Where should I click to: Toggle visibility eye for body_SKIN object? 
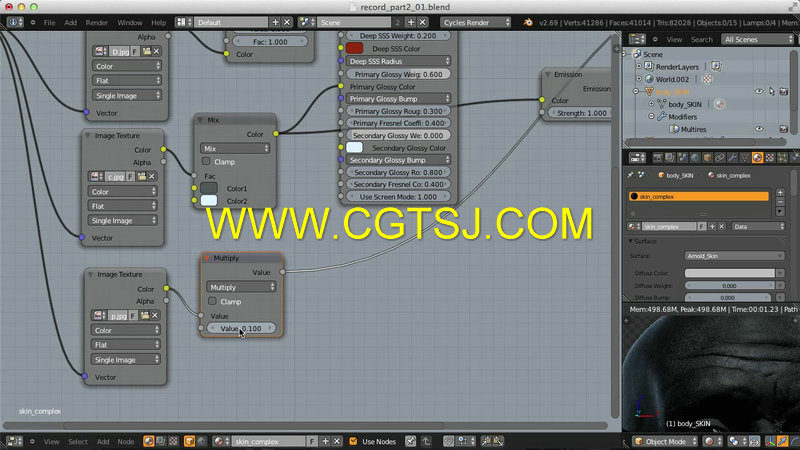759,91
